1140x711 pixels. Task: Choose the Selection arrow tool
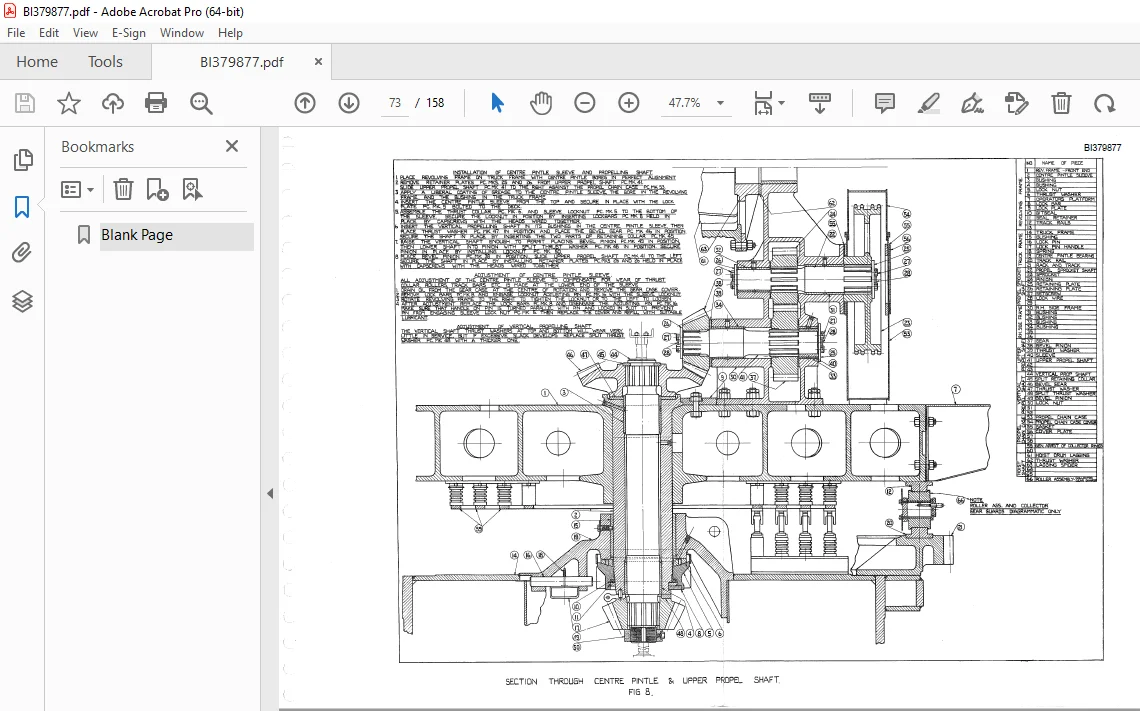pos(497,103)
